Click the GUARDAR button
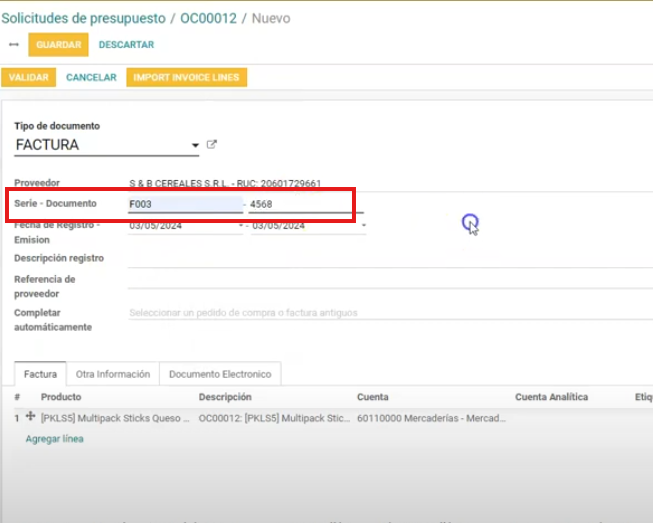This screenshot has width=653, height=523. click(x=58, y=45)
